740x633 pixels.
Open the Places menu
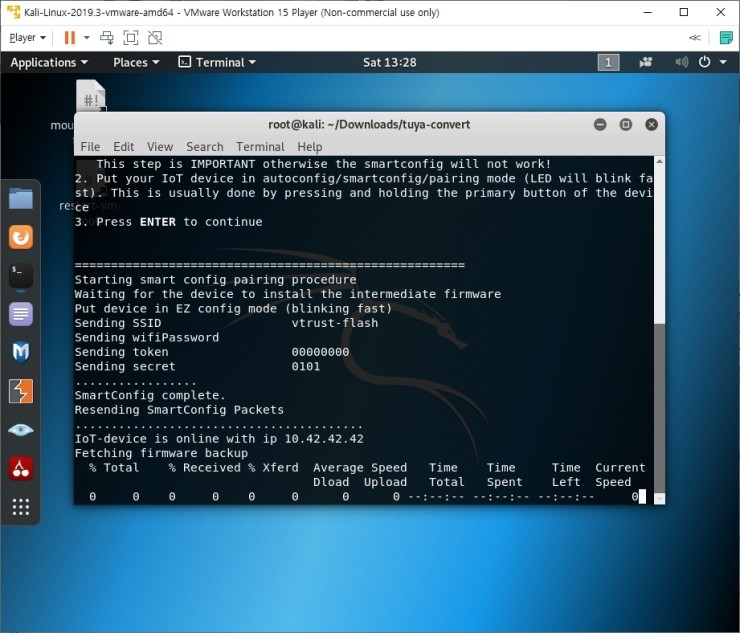[136, 62]
